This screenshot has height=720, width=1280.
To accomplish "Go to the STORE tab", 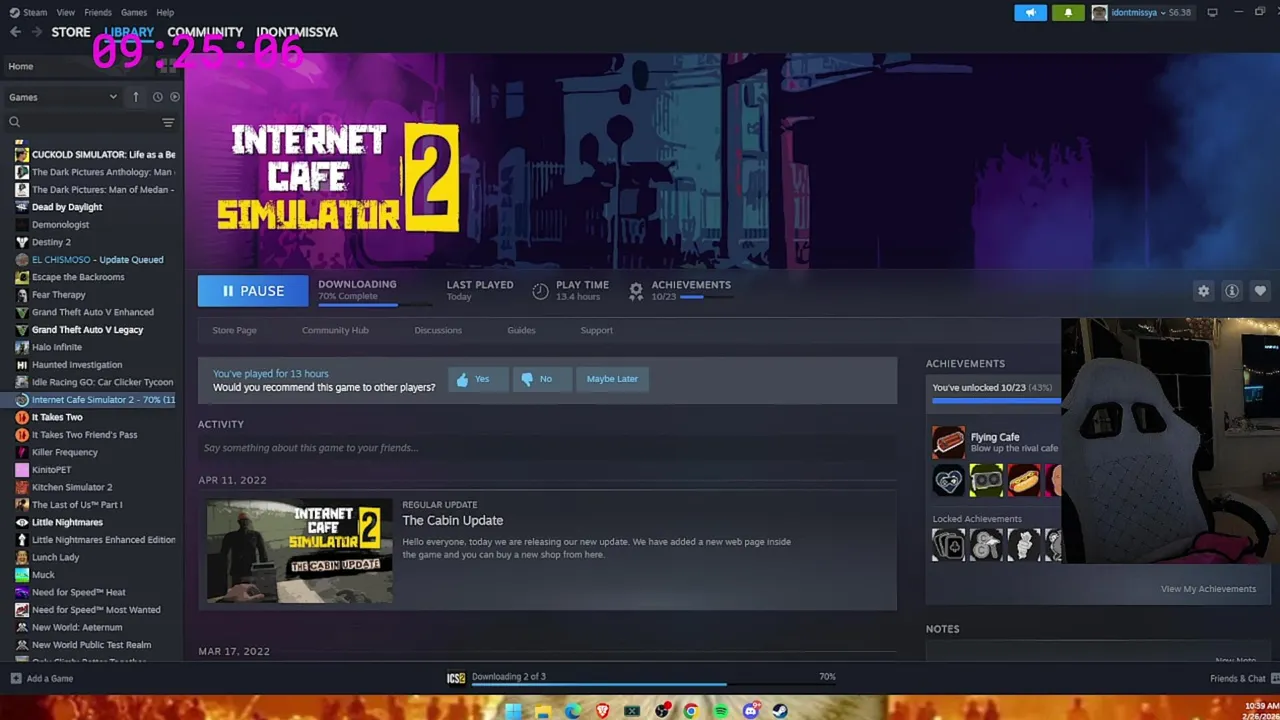I will pos(71,32).
